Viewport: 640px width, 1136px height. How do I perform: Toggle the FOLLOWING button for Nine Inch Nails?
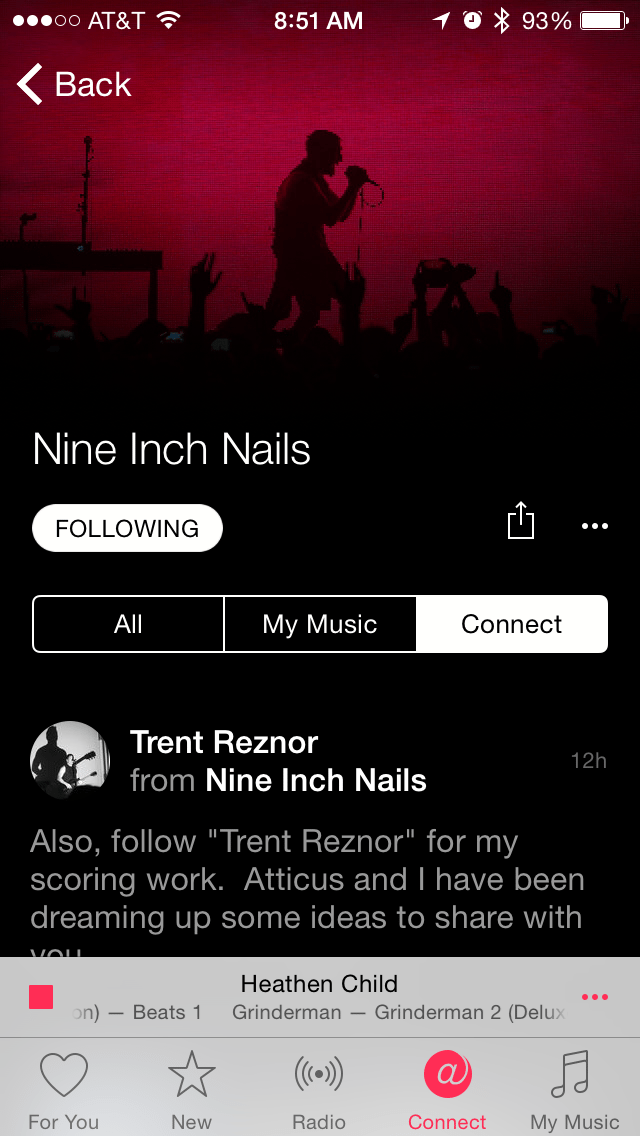pos(127,528)
